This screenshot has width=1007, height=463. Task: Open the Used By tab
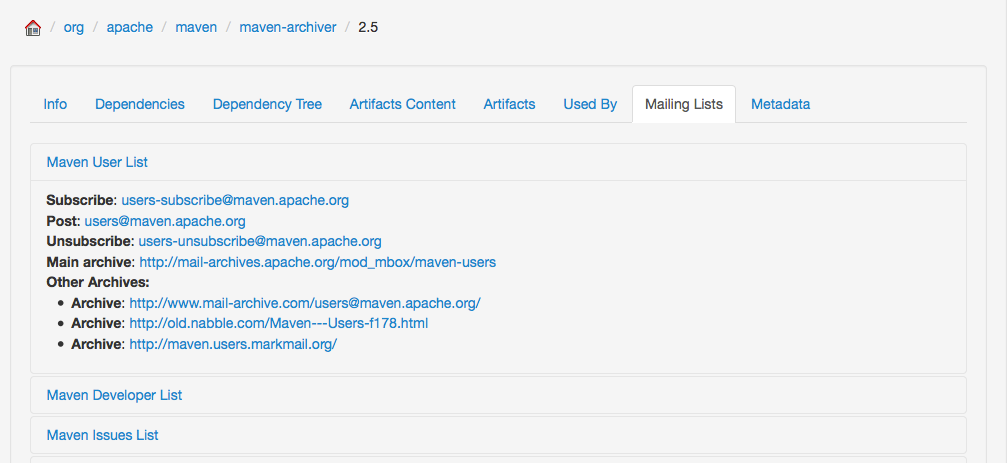click(x=590, y=104)
